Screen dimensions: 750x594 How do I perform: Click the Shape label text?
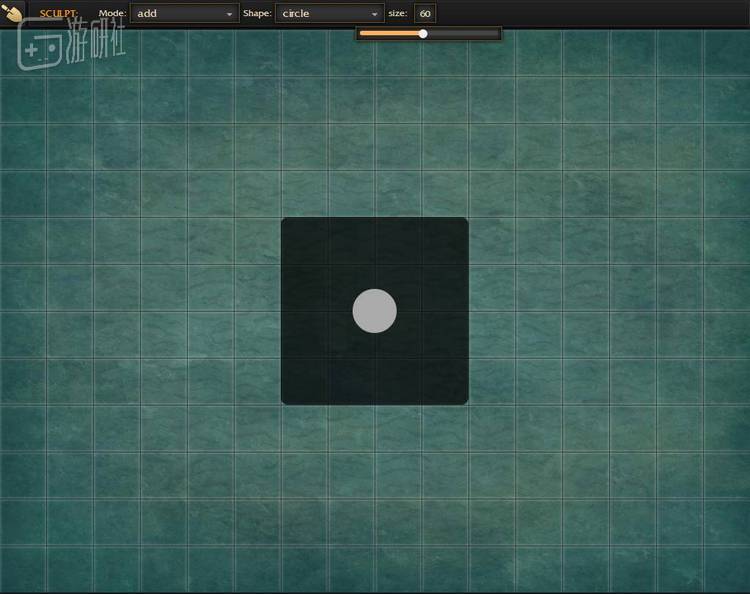[257, 14]
